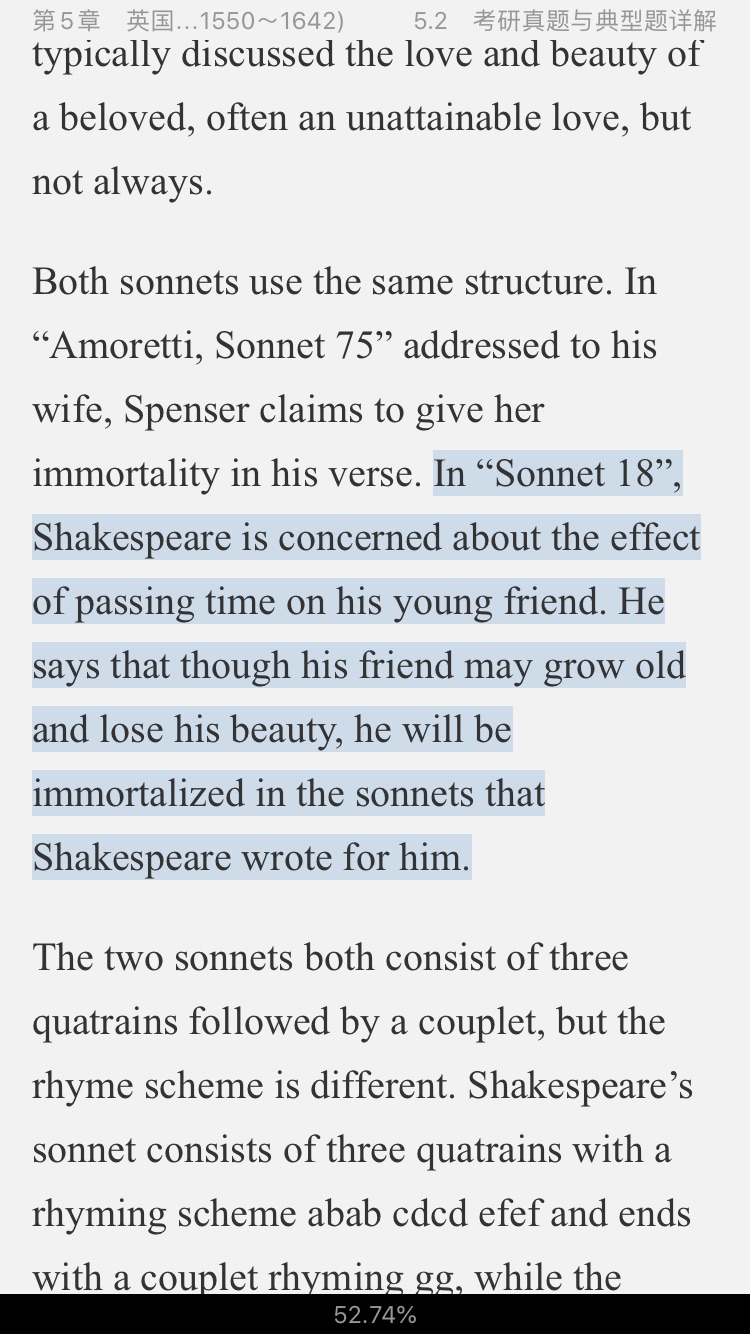Click highlighted text "Shakespeare wrote for him."

pos(251,858)
